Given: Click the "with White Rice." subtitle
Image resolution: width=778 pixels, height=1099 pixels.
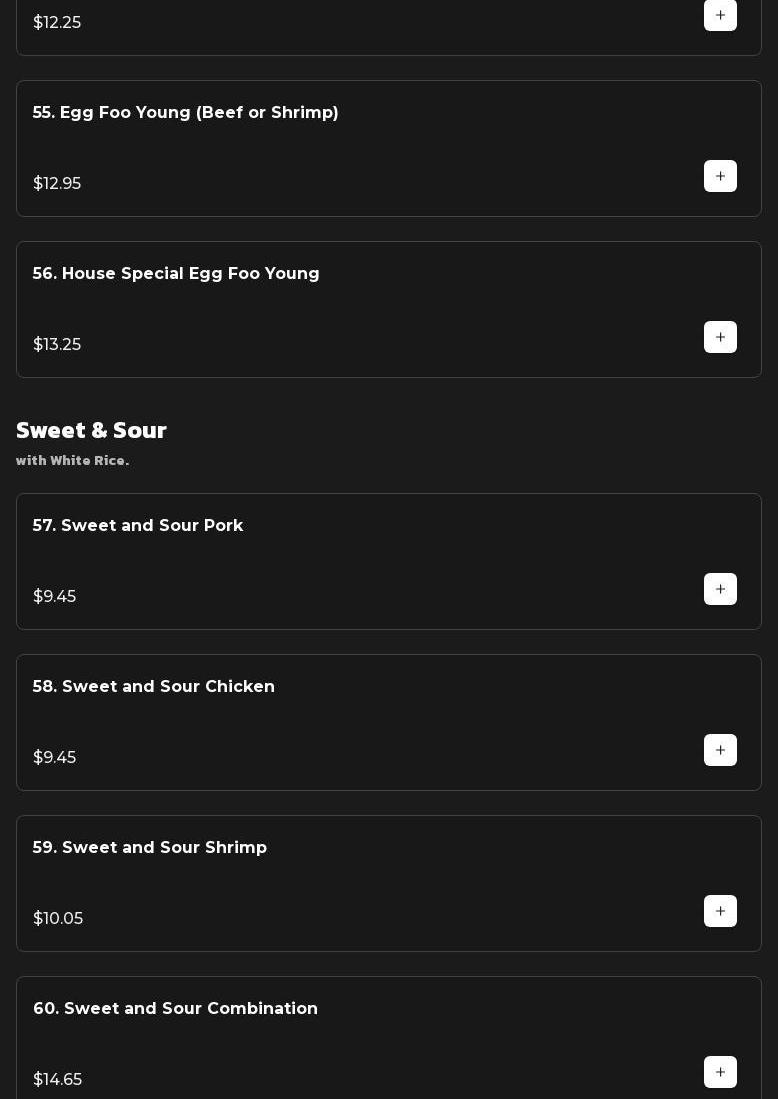Looking at the screenshot, I should tap(72, 461).
